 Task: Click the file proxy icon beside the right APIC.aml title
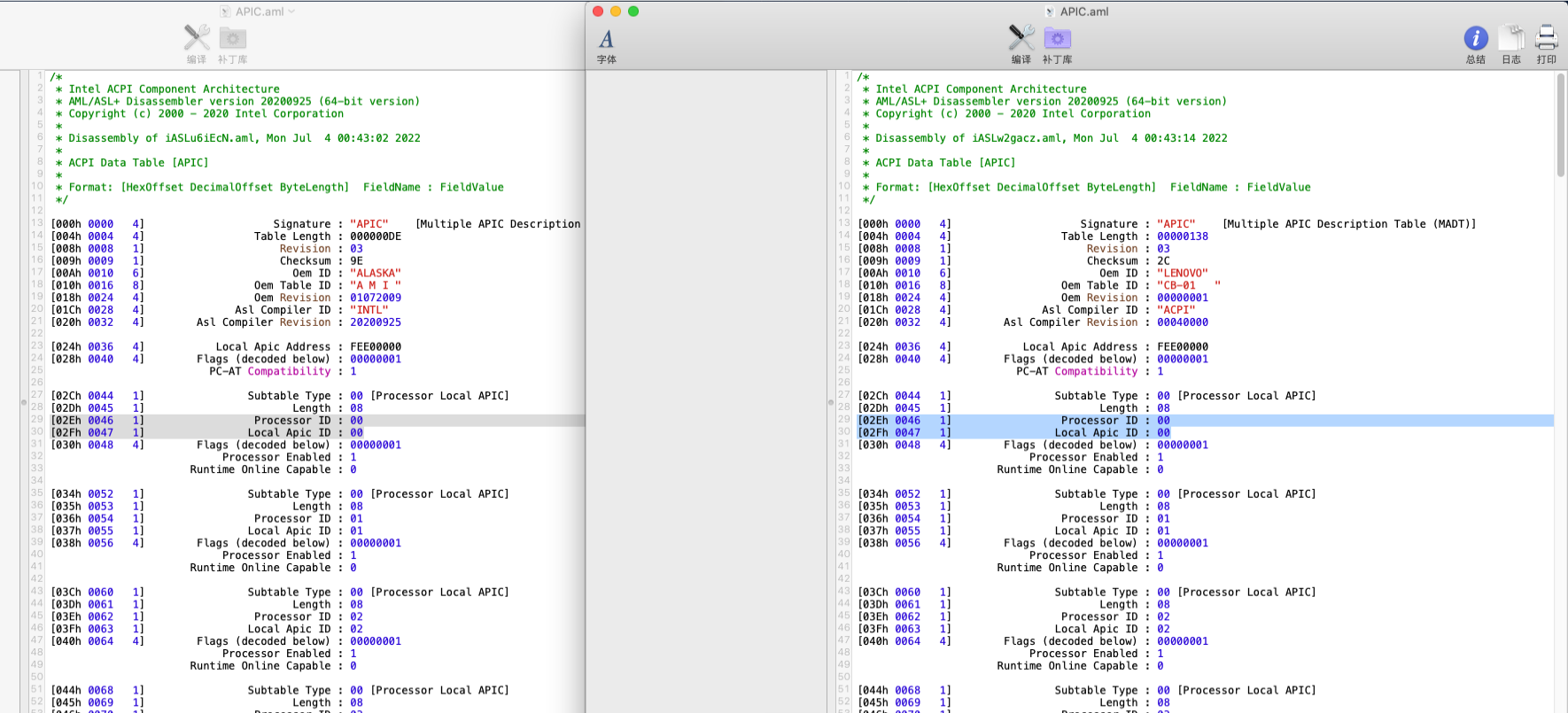(x=1050, y=12)
